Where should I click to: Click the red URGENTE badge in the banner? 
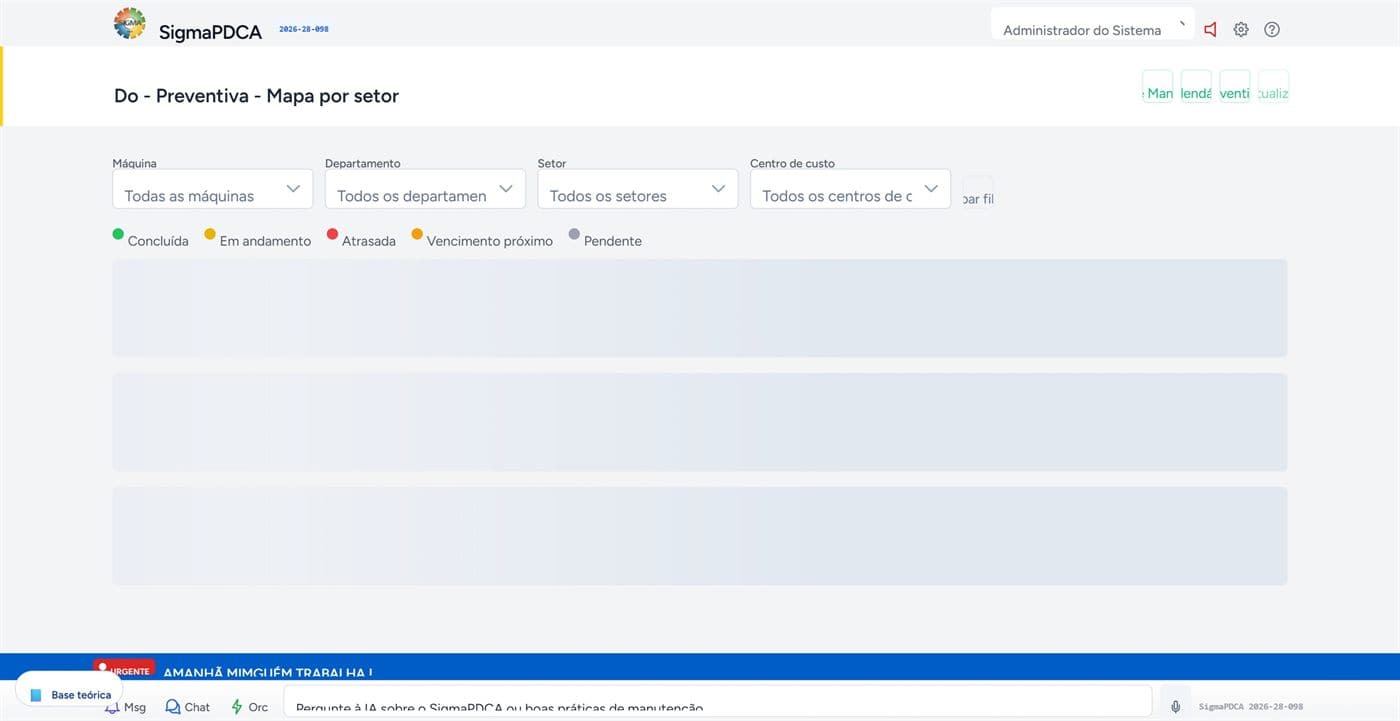[125, 669]
